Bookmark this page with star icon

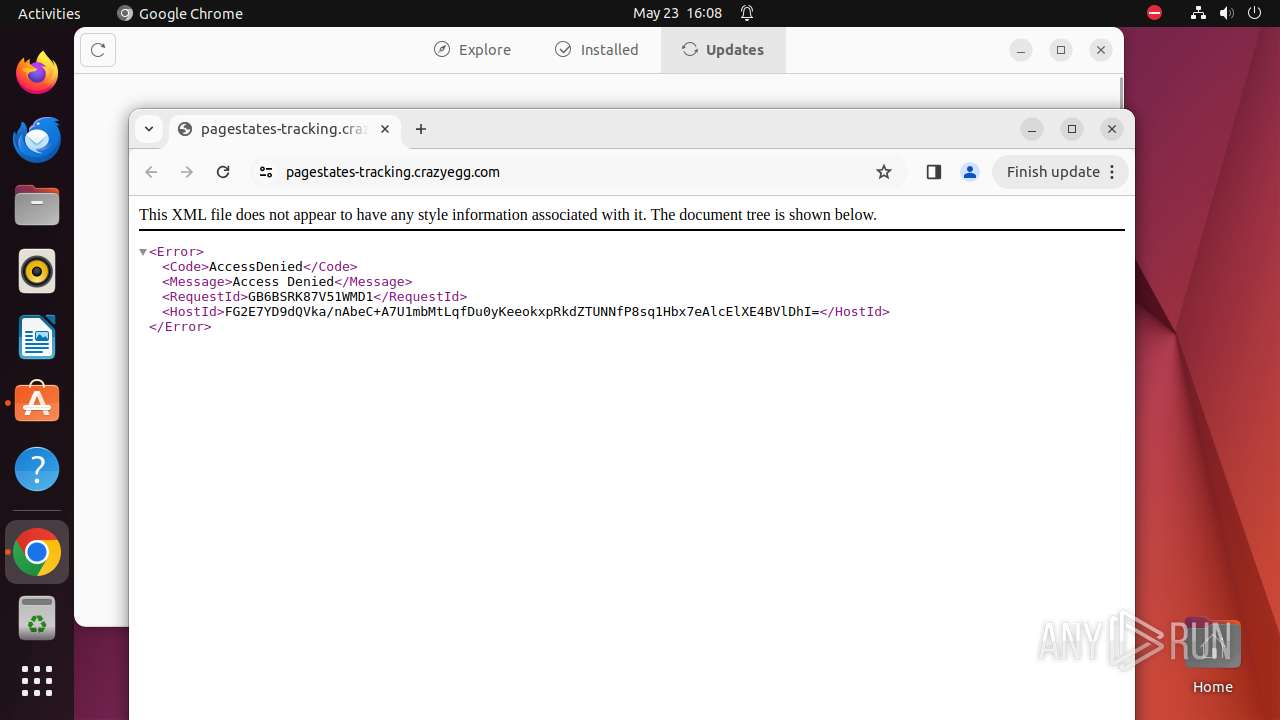[884, 172]
